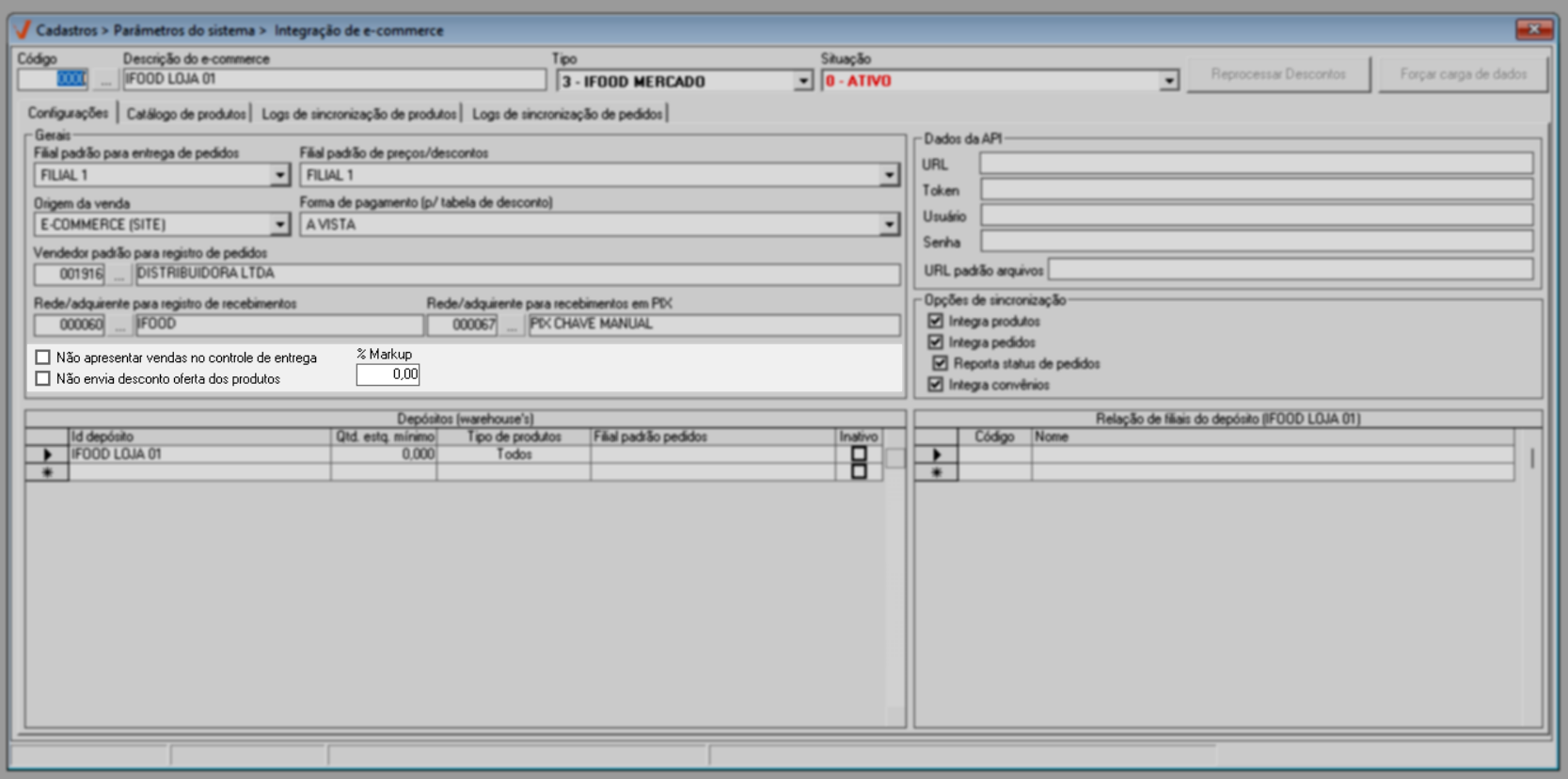This screenshot has height=779, width=1568.
Task: Expand 'Filial padrão para entrega de pedidos' dropdown
Action: click(279, 175)
